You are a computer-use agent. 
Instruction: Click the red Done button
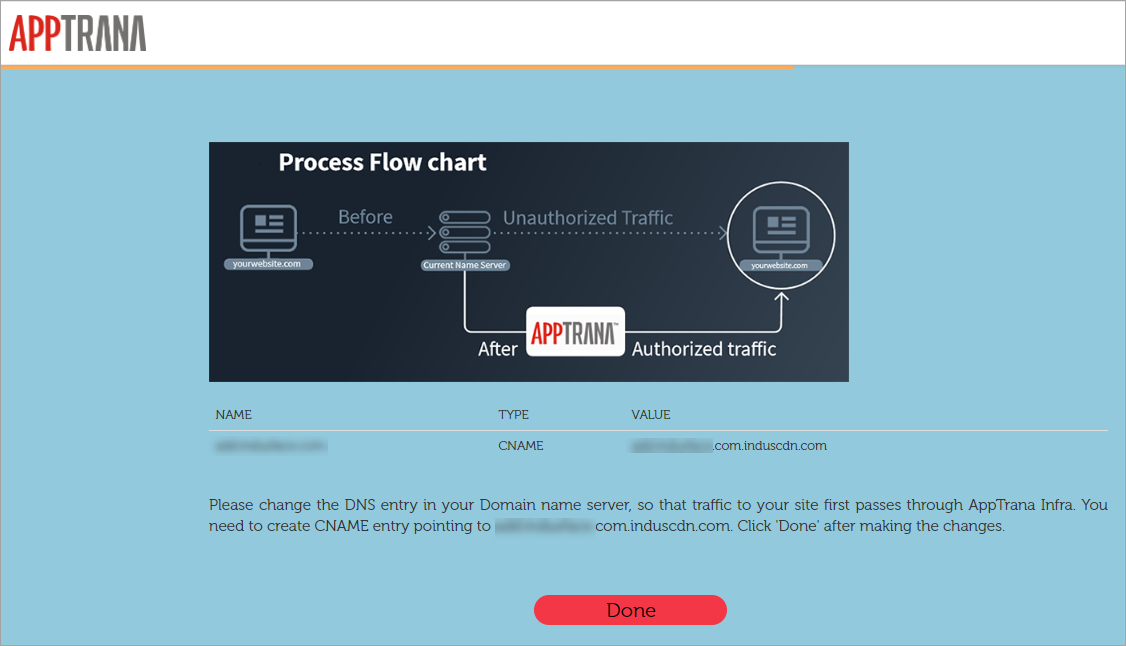pos(630,610)
